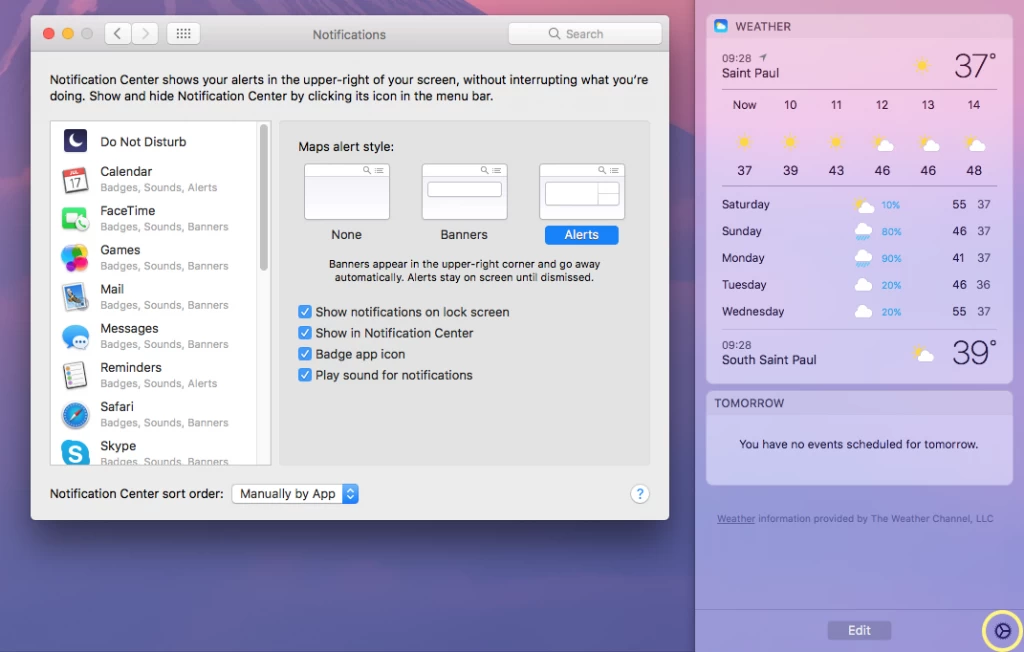The image size is (1024, 652).
Task: Open the Weather link in footer
Action: click(736, 519)
